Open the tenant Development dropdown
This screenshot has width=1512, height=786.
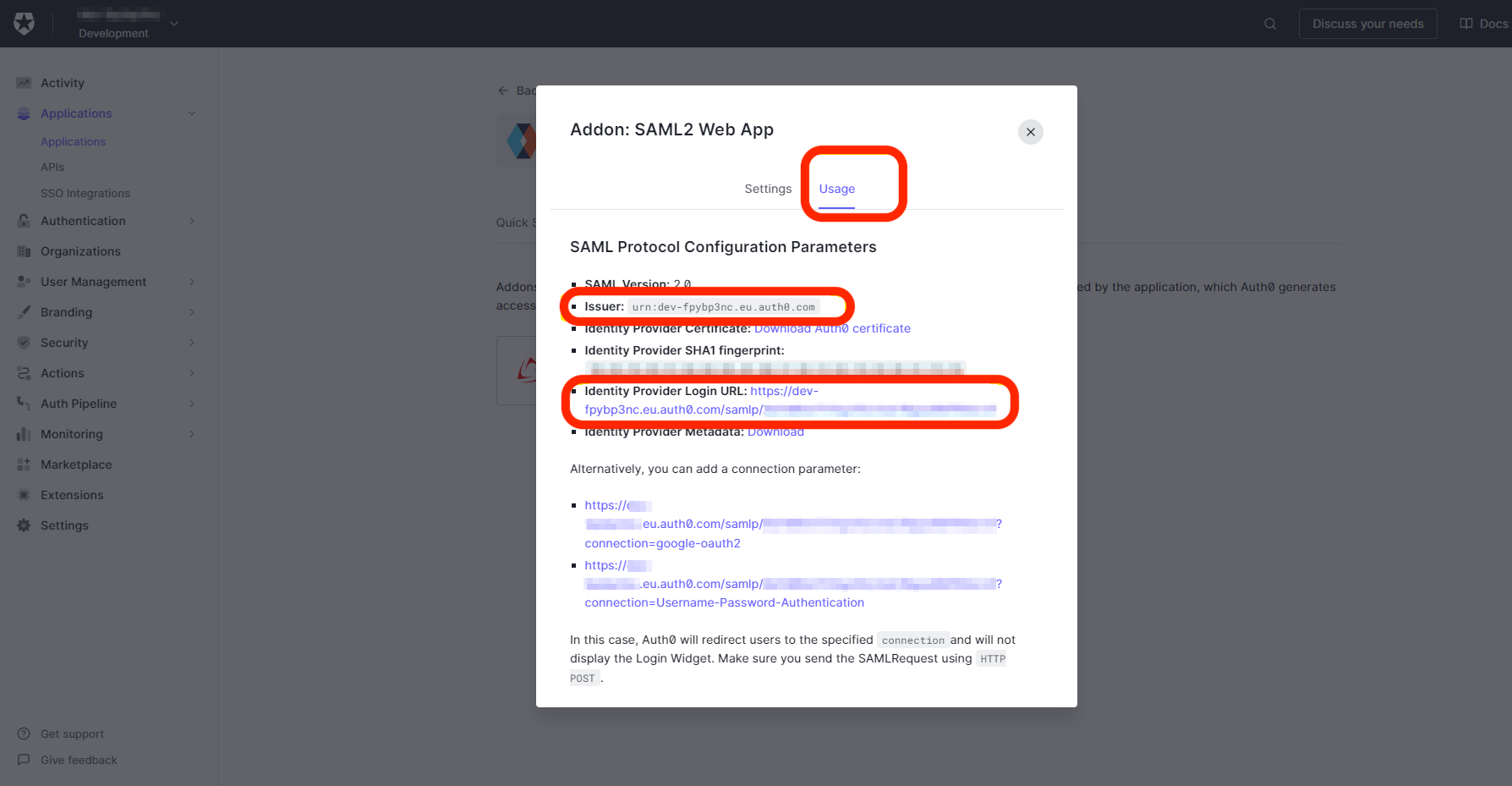click(x=174, y=24)
